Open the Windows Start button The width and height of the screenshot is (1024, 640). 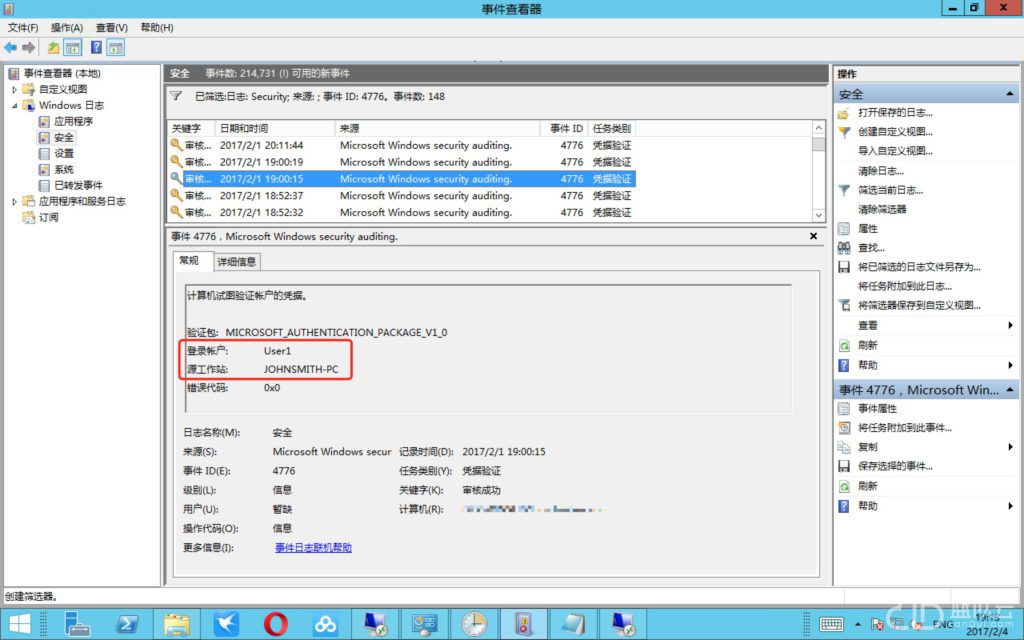coord(20,624)
